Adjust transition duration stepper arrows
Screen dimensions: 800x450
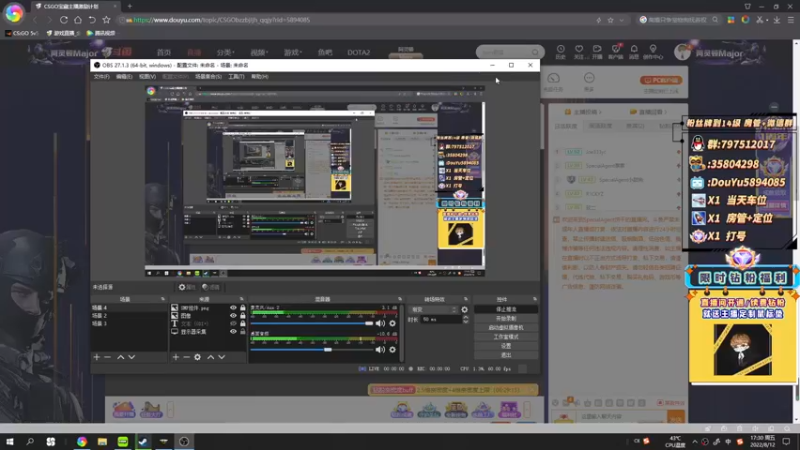(465, 319)
